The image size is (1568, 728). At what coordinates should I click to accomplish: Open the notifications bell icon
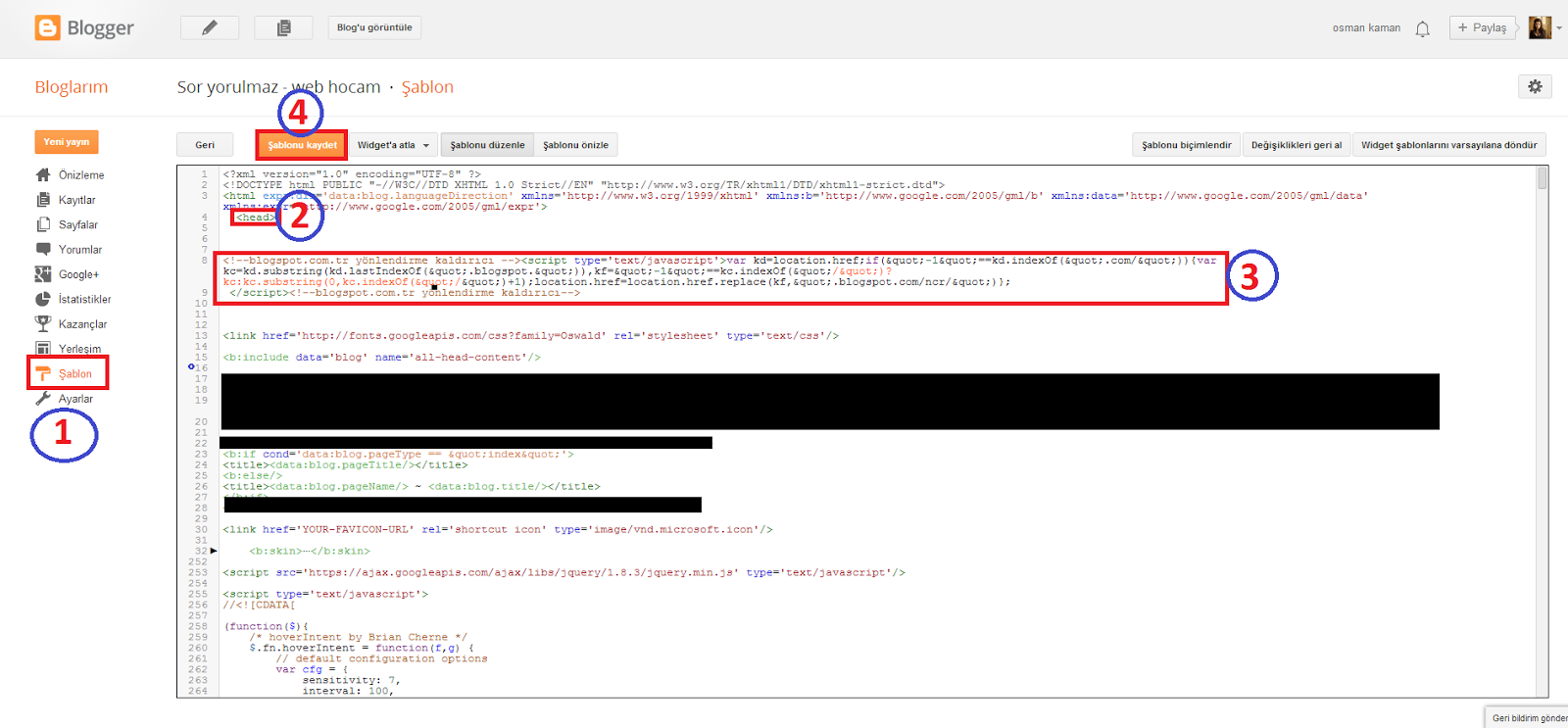click(x=1422, y=28)
